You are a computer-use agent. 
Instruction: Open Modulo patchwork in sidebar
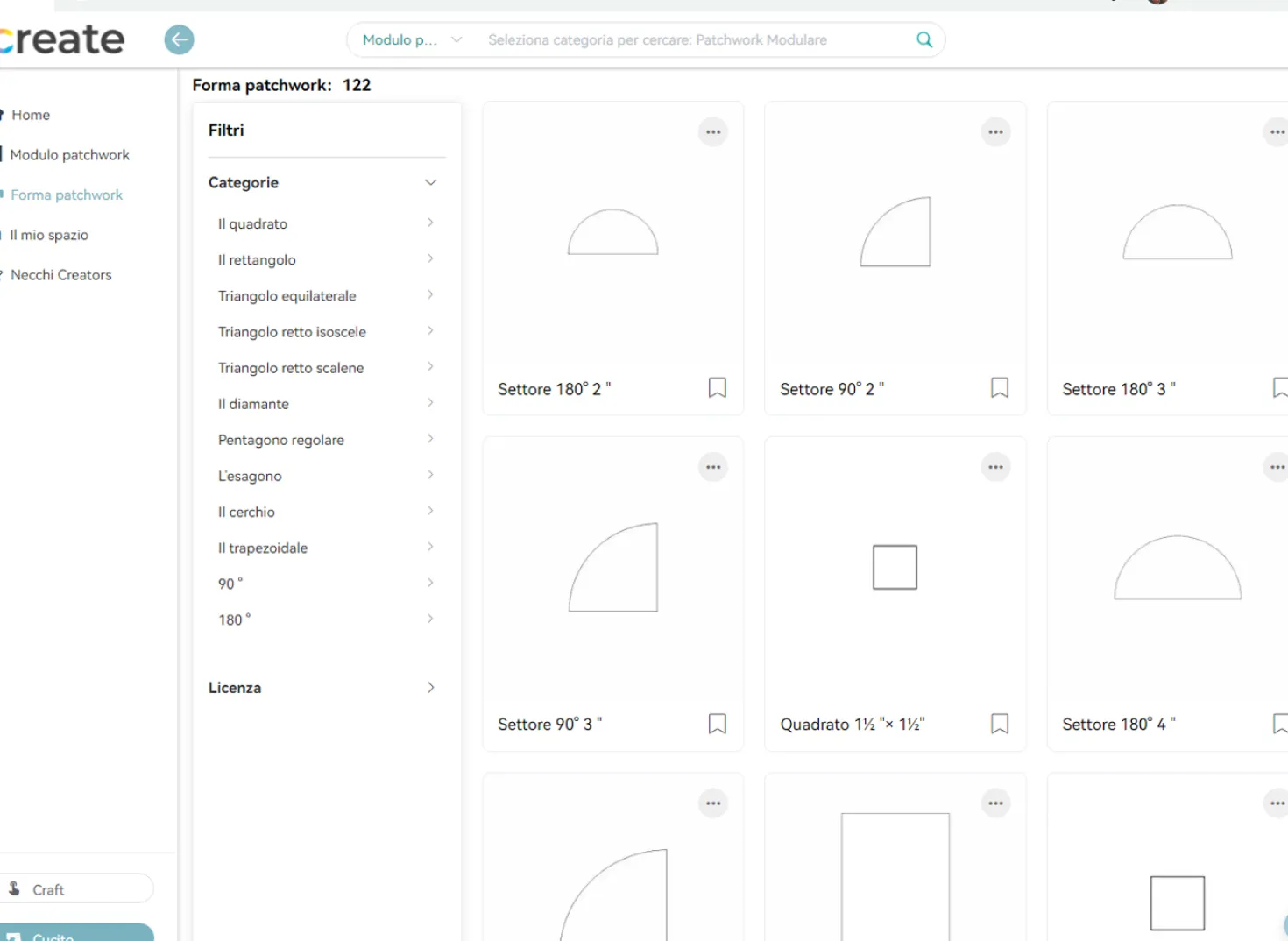(x=69, y=155)
